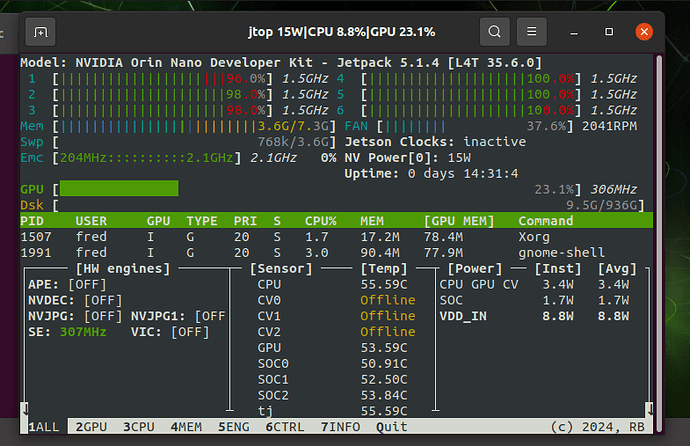Click VIC: [OFF] engine status

click(x=170, y=332)
